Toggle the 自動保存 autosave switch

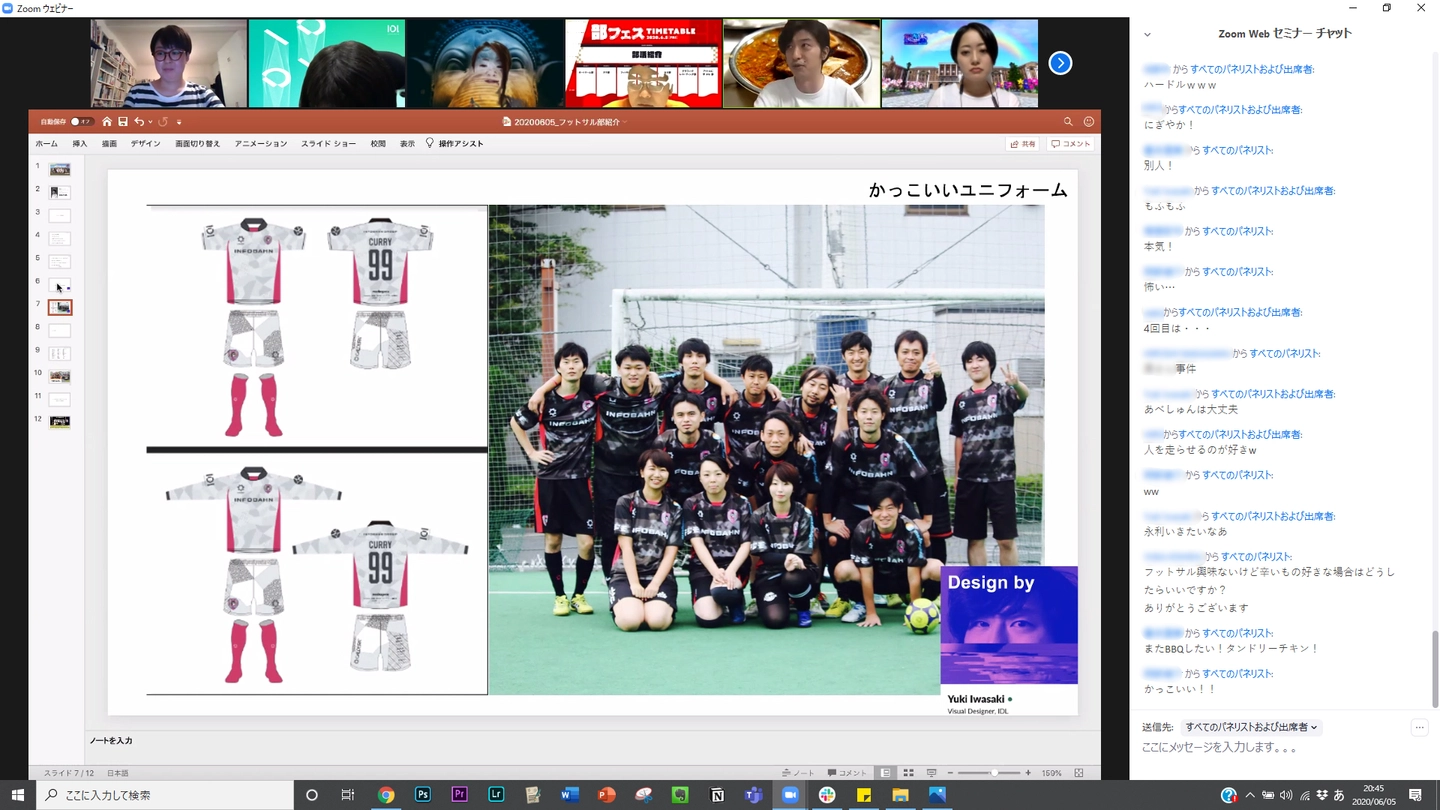tap(81, 122)
